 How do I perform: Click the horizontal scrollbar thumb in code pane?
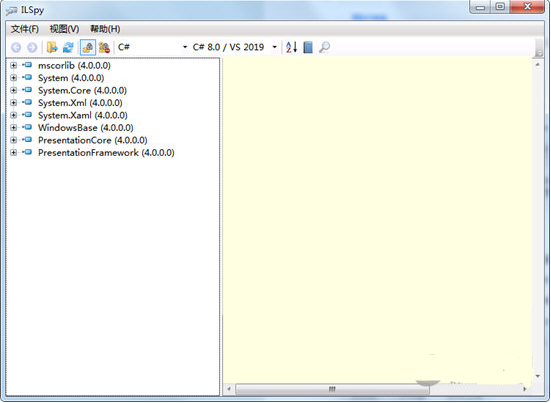click(332, 389)
